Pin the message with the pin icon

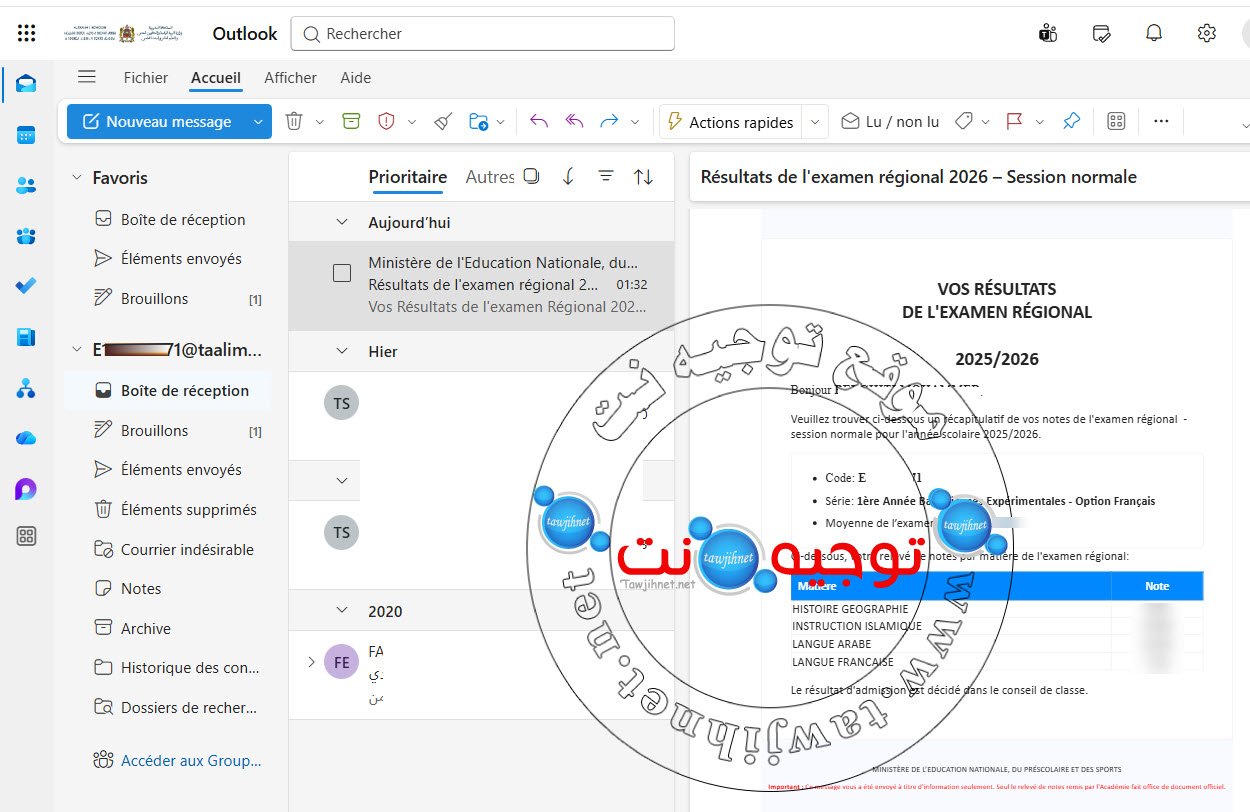[x=1071, y=121]
